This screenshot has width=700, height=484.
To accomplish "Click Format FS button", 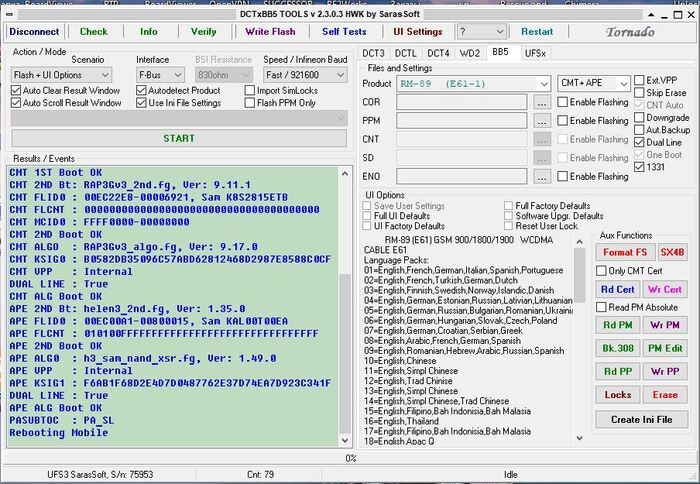I will pos(625,252).
